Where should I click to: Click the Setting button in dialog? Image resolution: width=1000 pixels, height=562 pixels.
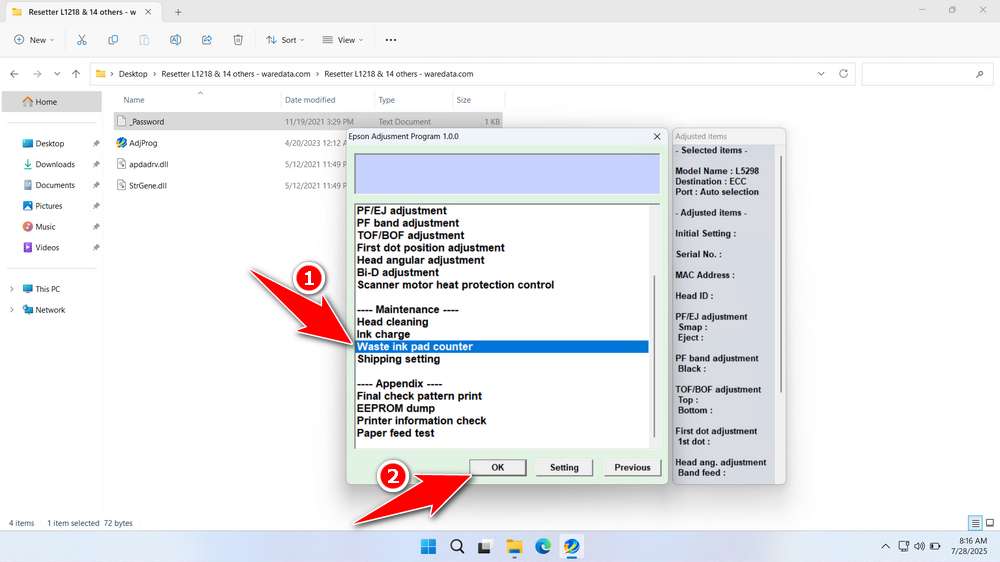tap(564, 468)
